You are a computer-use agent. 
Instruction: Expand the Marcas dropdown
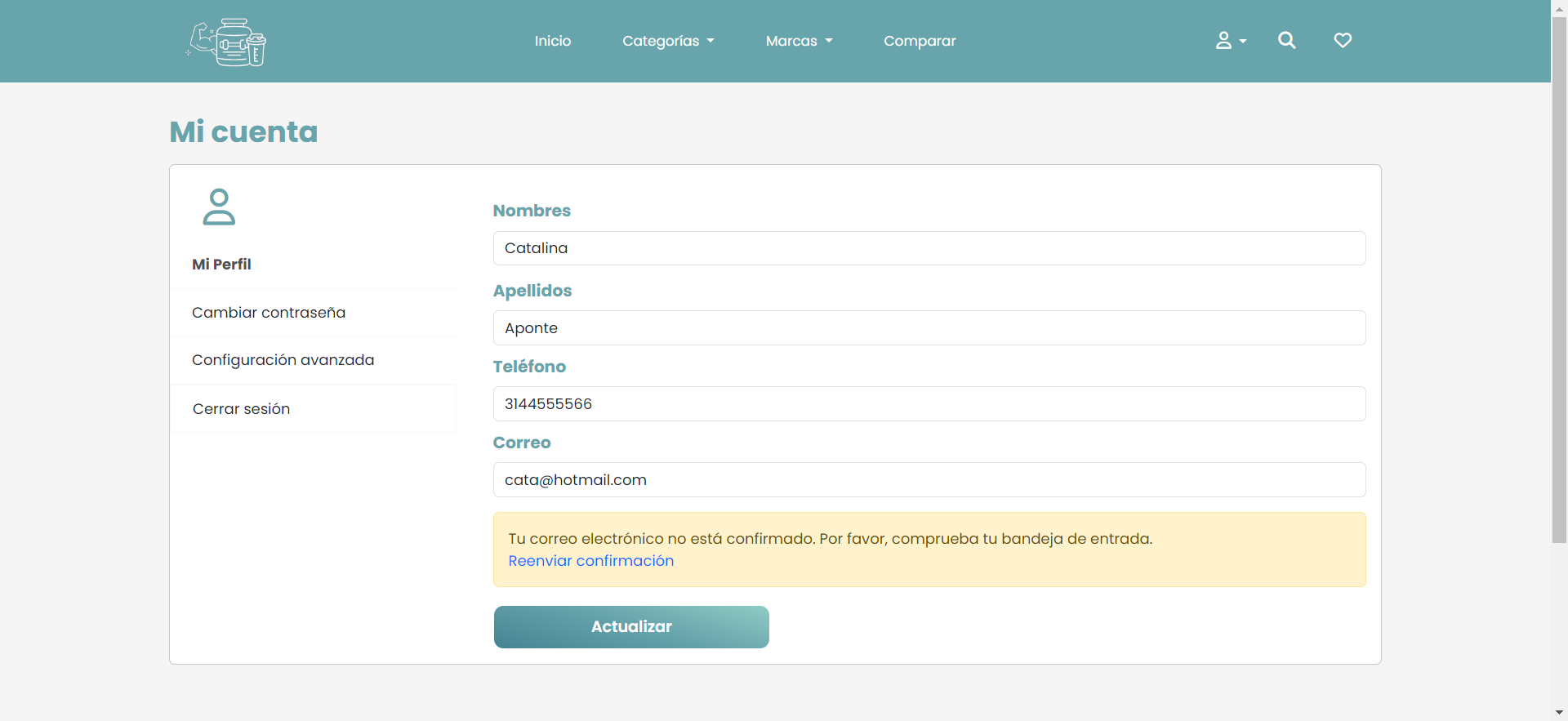pyautogui.click(x=799, y=41)
